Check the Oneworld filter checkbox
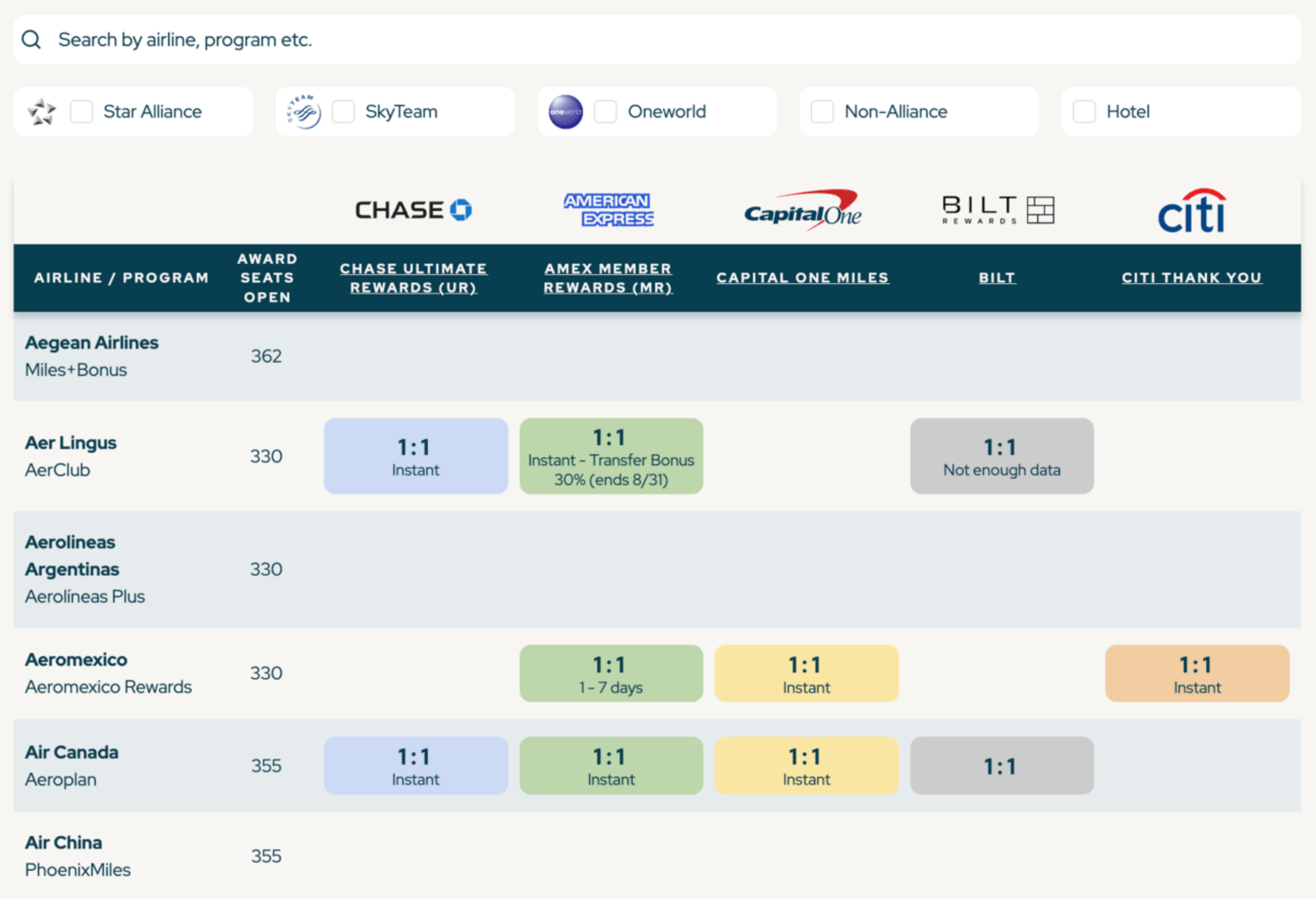1316x899 pixels. (605, 112)
